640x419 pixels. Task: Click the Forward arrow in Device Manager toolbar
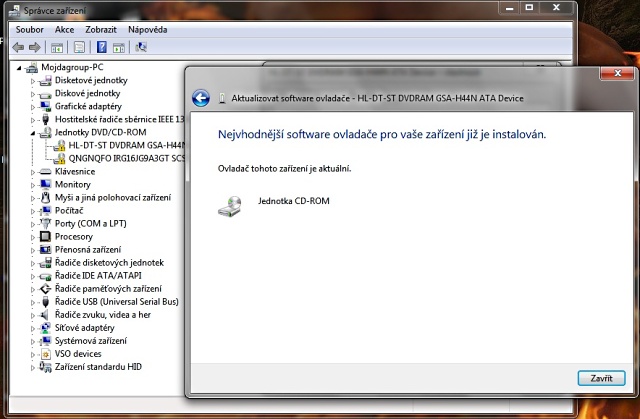point(35,47)
